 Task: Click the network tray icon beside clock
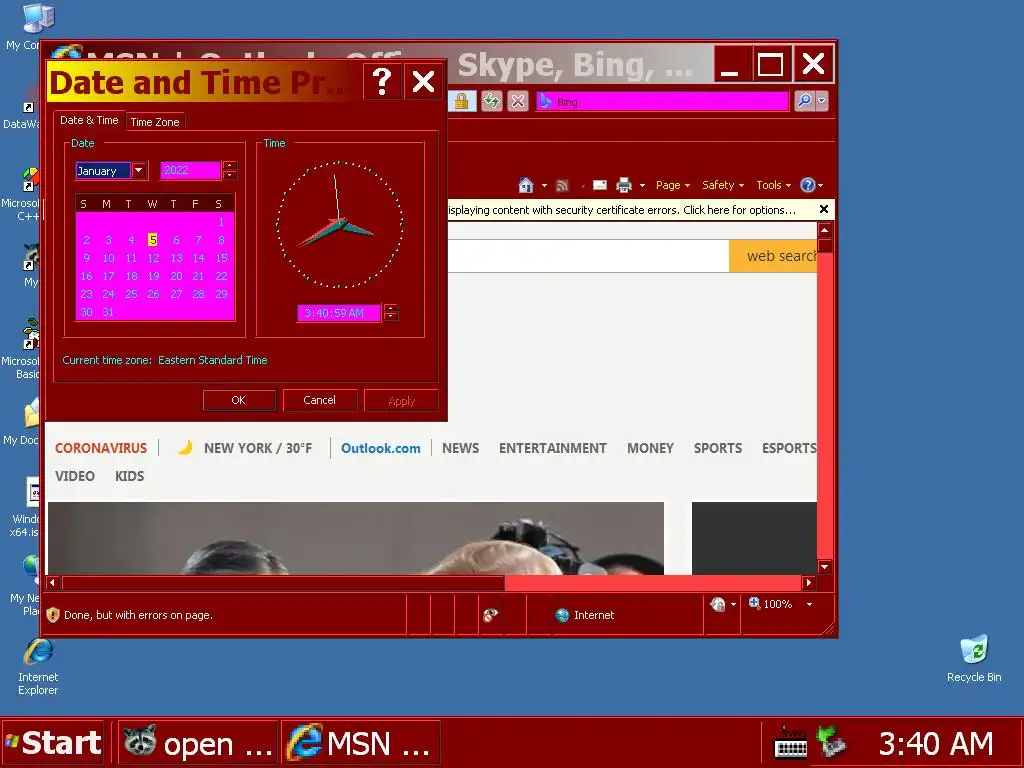(x=832, y=743)
